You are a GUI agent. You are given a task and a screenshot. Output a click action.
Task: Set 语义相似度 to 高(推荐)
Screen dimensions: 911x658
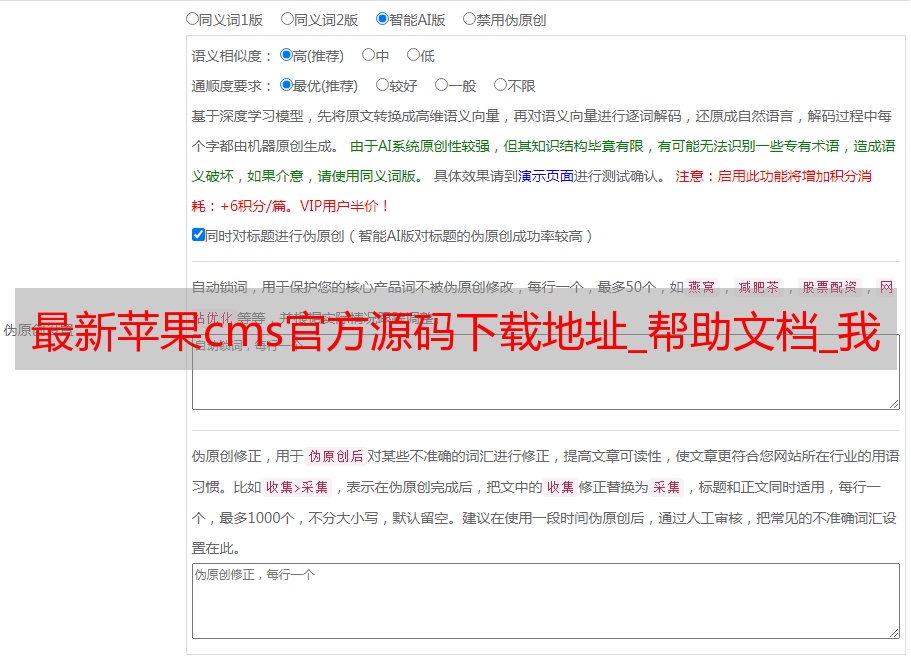(286, 55)
